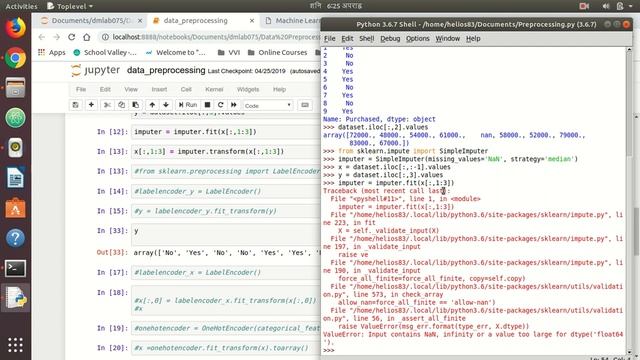640x360 pixels.
Task: Open Jupyter Cell menu
Action: 186,89
